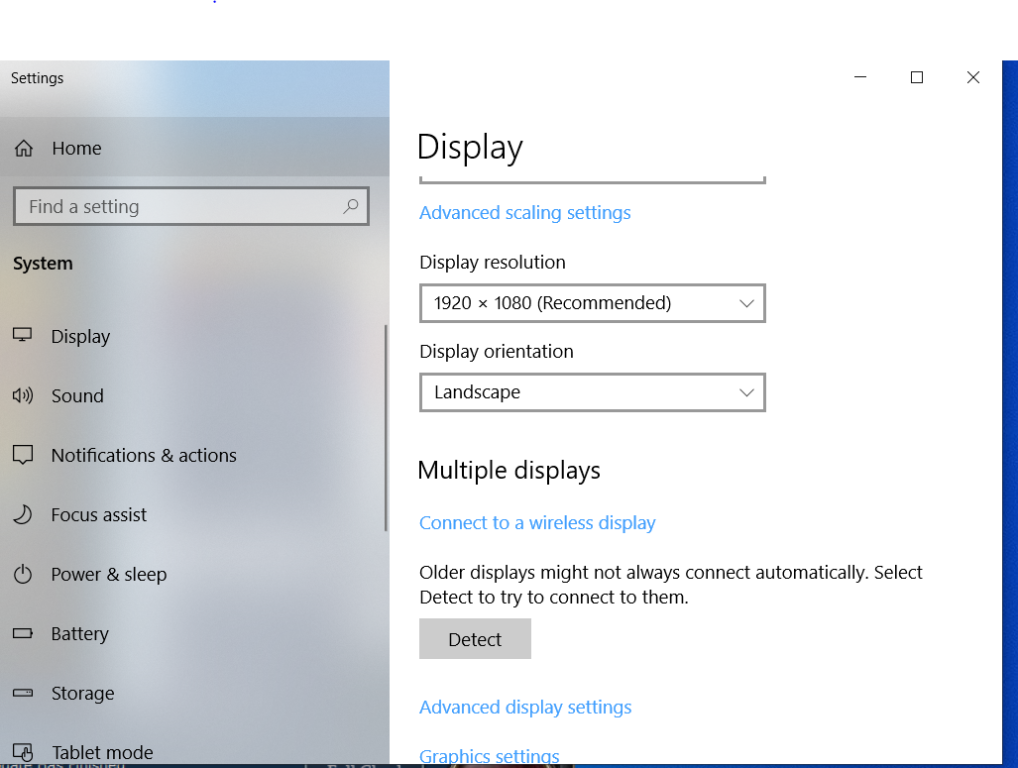
Task: Open Sound settings via speaker icon
Action: coord(22,396)
